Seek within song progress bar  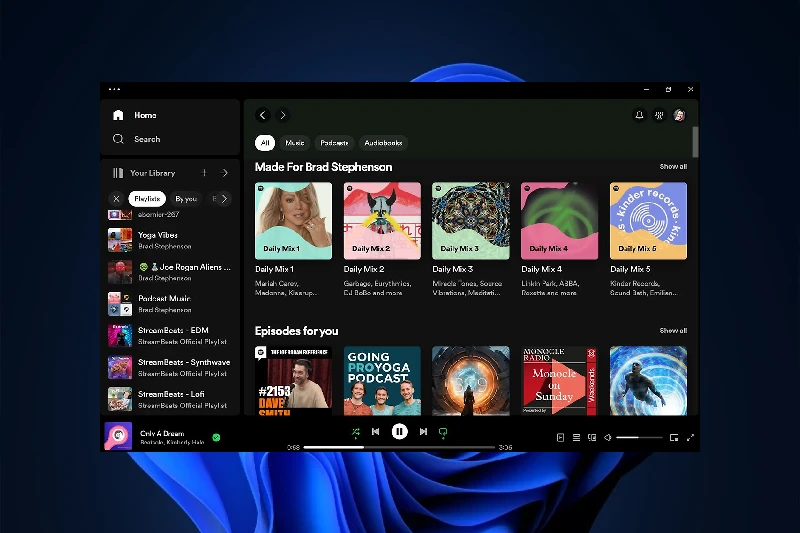[x=399, y=447]
